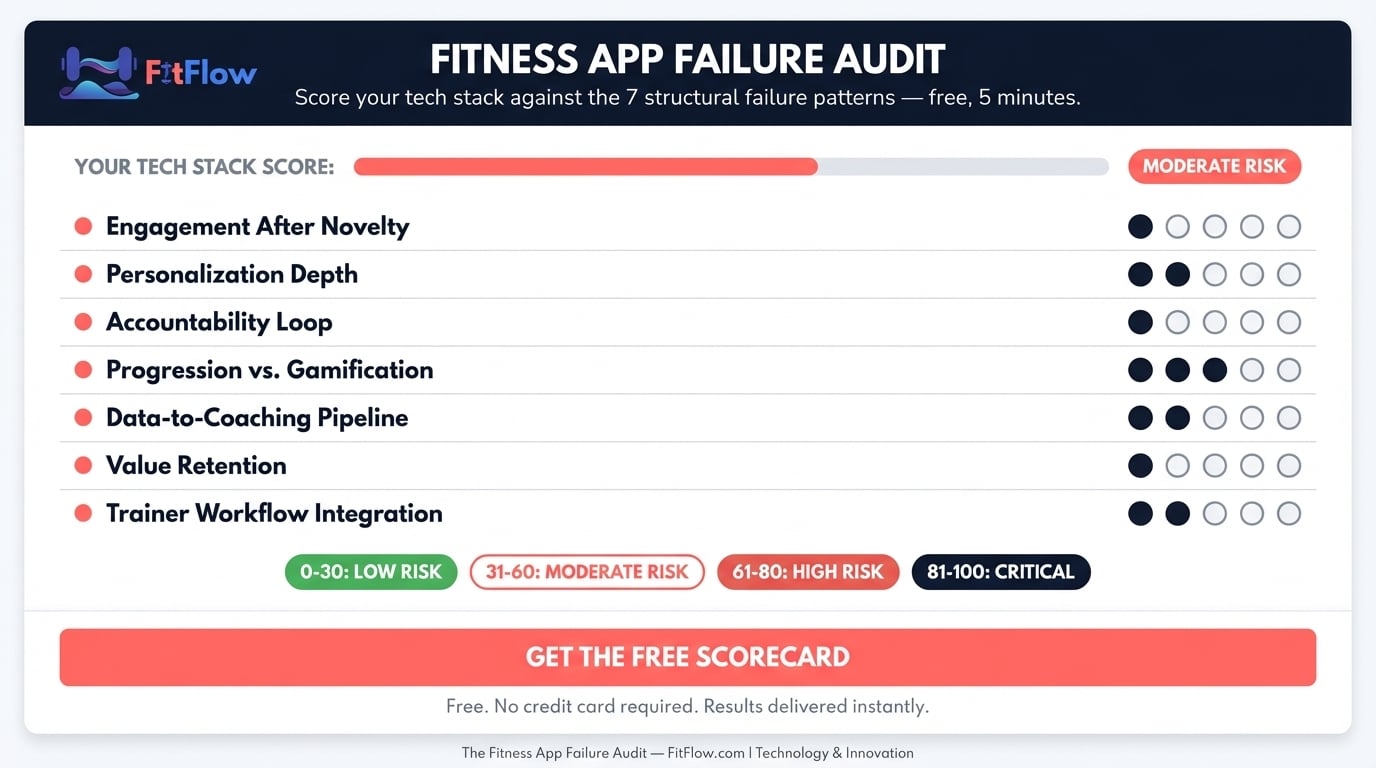
Task: Select fourth rating circle for Progression vs. Gamification
Action: coord(1252,370)
